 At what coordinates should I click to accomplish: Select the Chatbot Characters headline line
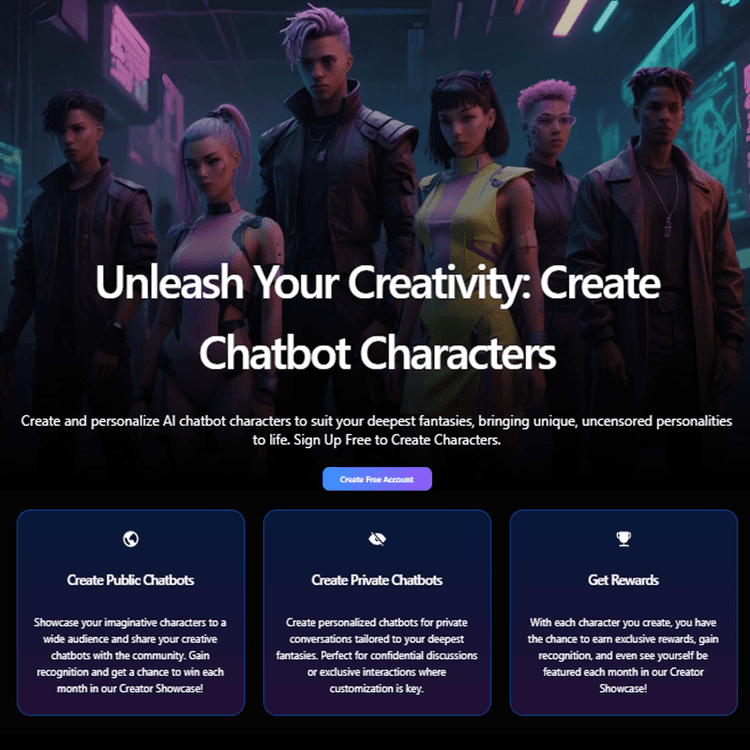378,353
